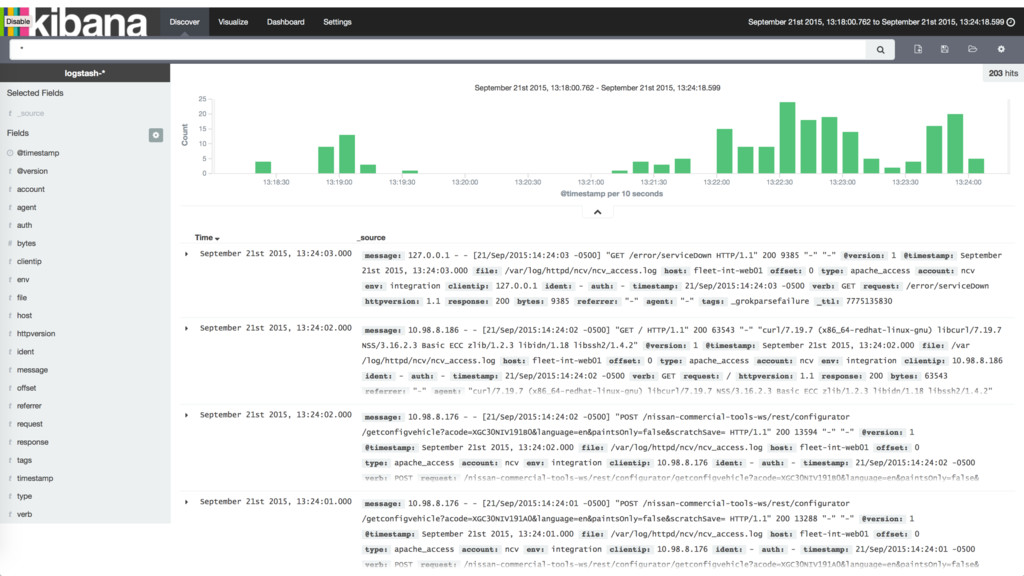The image size is (1024, 576).
Task: Click the gear icon in the search toolbar
Action: point(1001,49)
